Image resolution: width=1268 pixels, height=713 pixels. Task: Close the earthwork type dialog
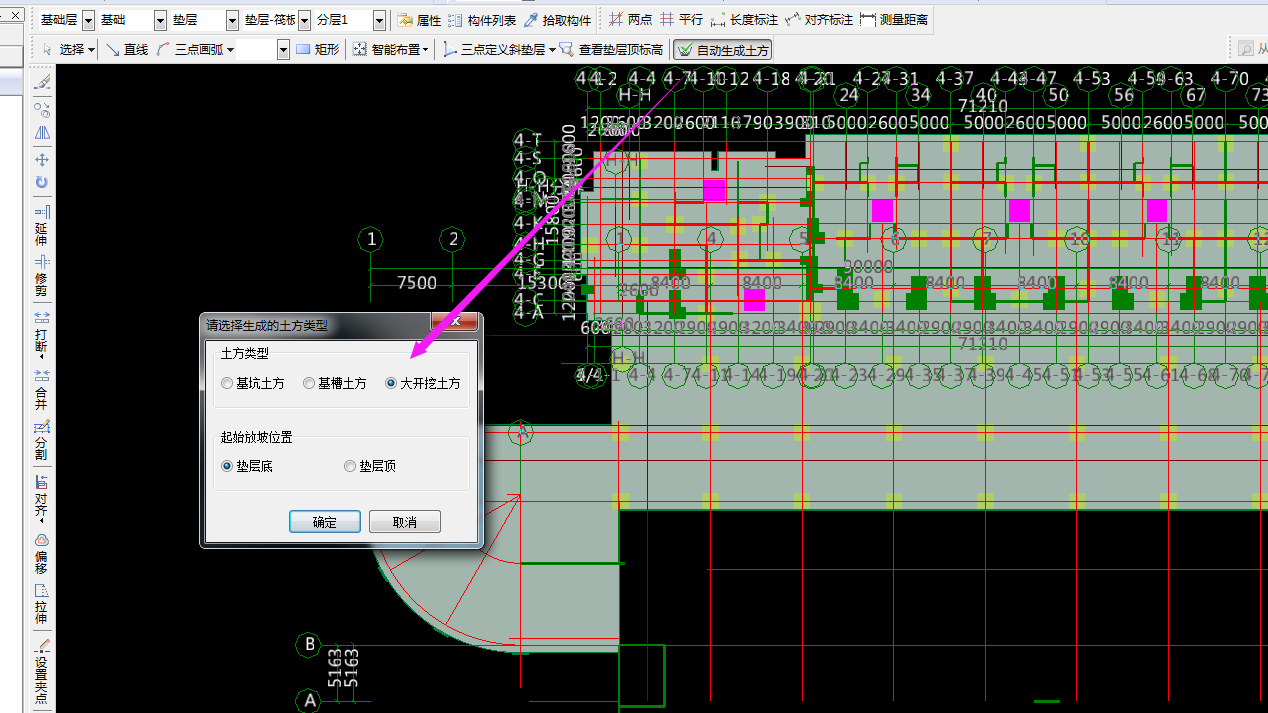pos(456,322)
